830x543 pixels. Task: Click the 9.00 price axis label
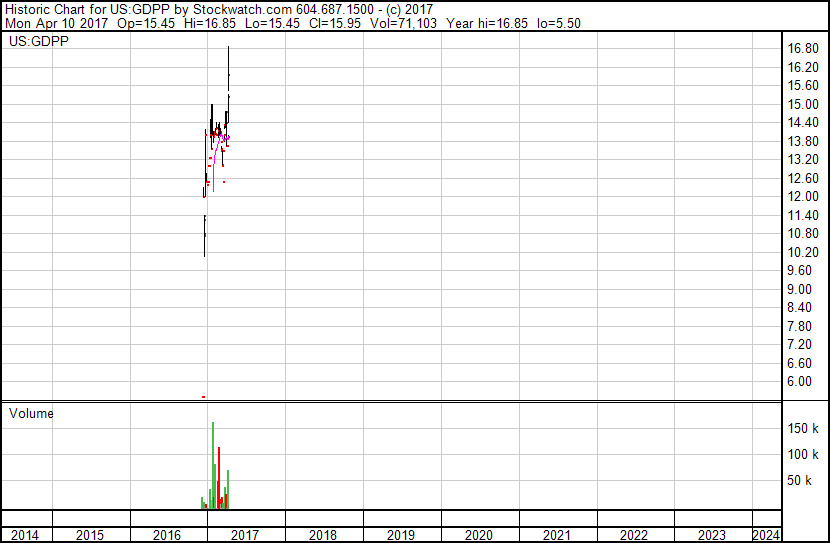pyautogui.click(x=799, y=289)
